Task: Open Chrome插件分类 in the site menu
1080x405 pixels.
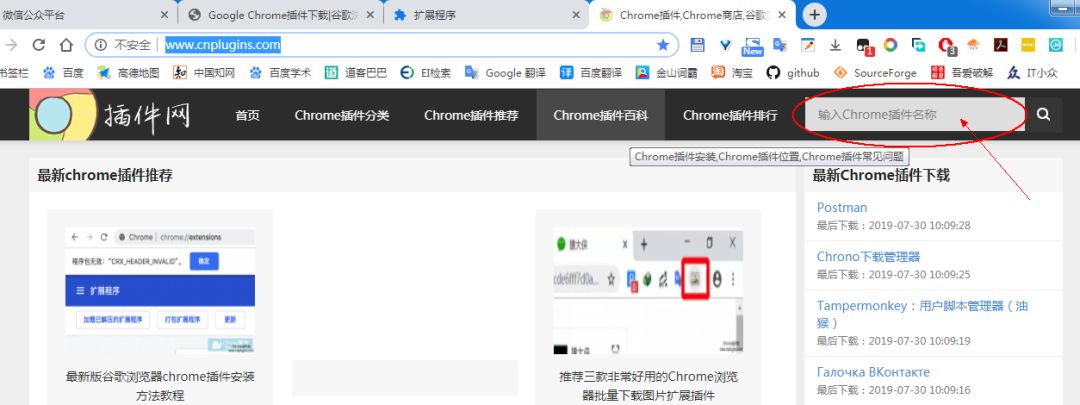Action: click(x=342, y=115)
